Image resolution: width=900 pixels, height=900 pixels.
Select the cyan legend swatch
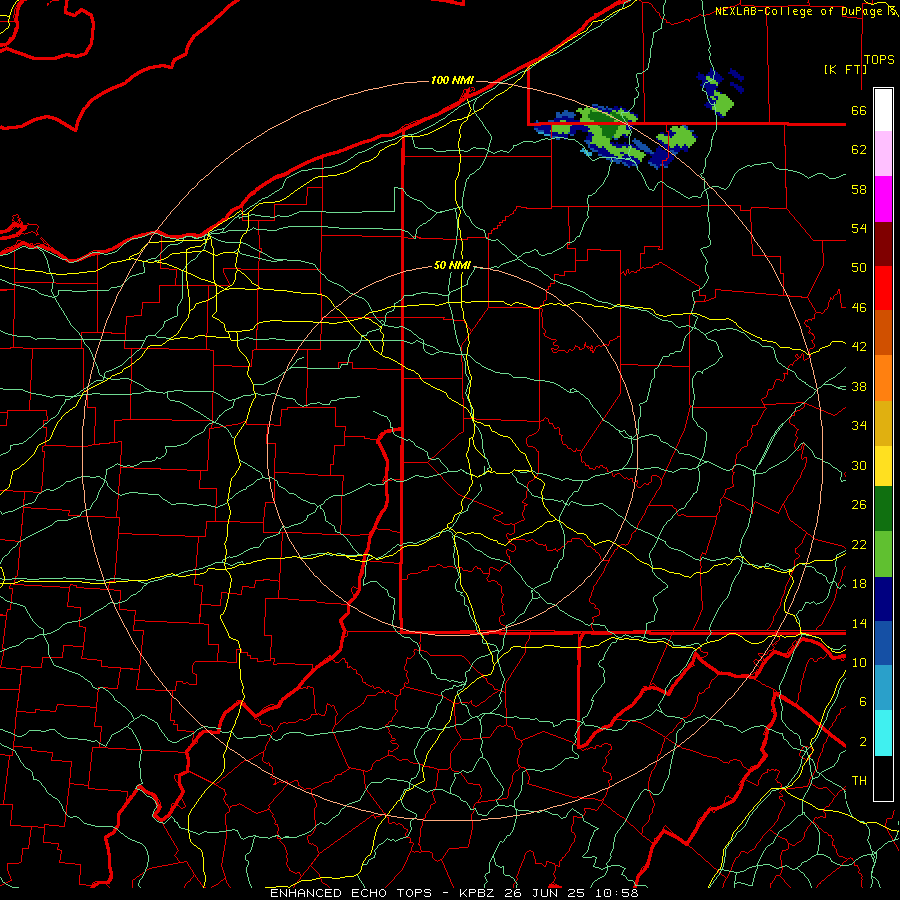pos(883,733)
